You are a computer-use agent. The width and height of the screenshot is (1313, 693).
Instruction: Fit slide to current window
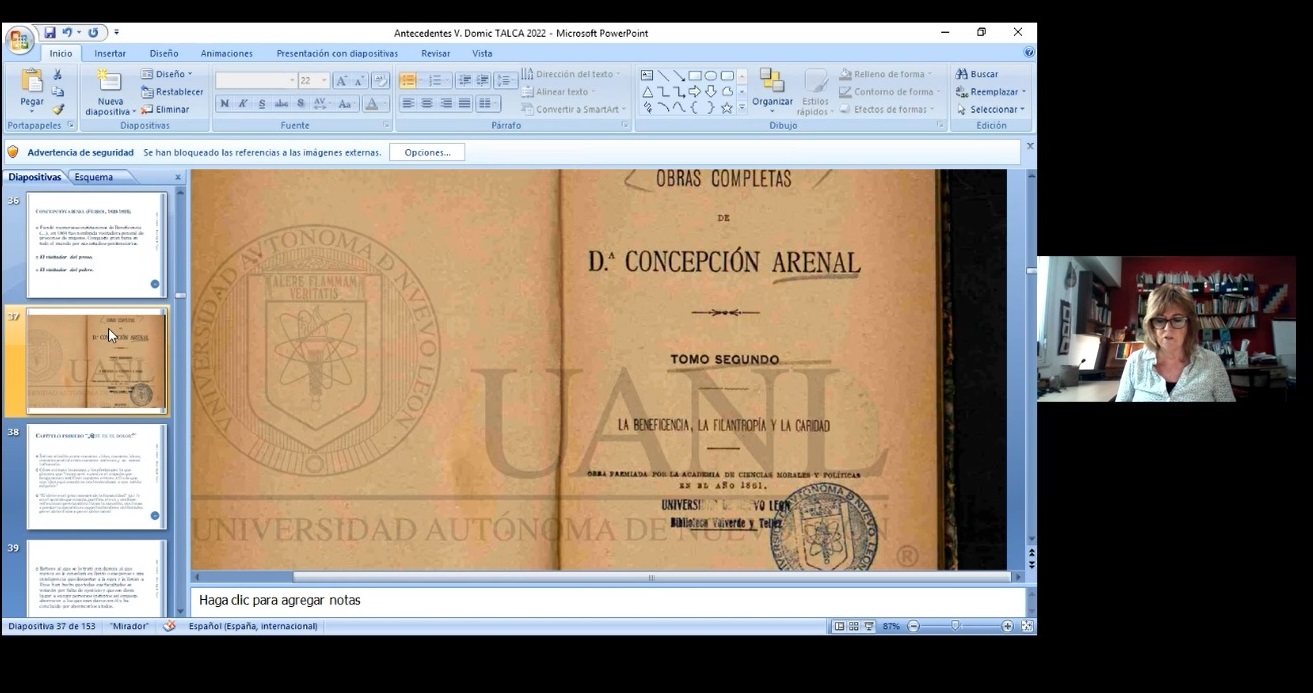click(1027, 626)
